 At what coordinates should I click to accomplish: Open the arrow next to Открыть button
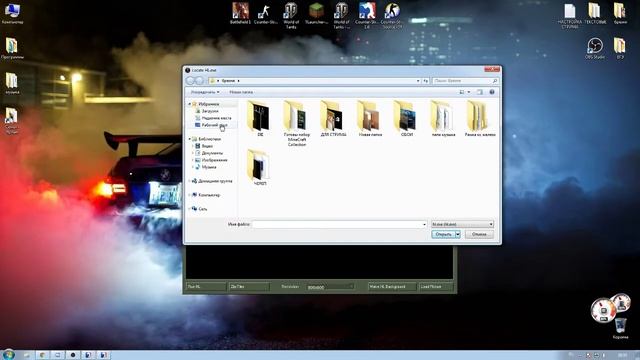458,234
